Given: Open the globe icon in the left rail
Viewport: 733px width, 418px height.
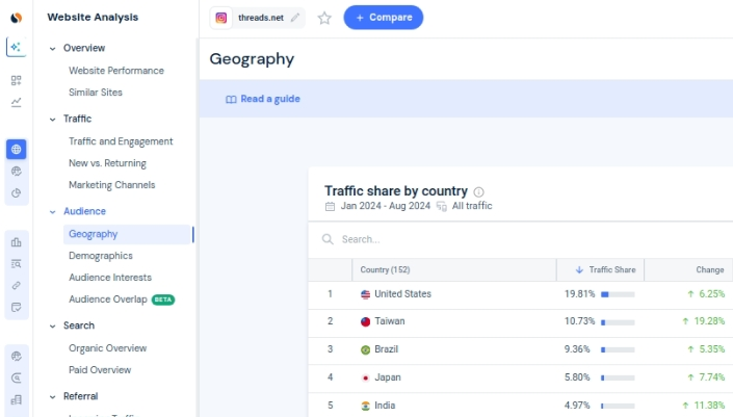Looking at the screenshot, I should pyautogui.click(x=16, y=150).
